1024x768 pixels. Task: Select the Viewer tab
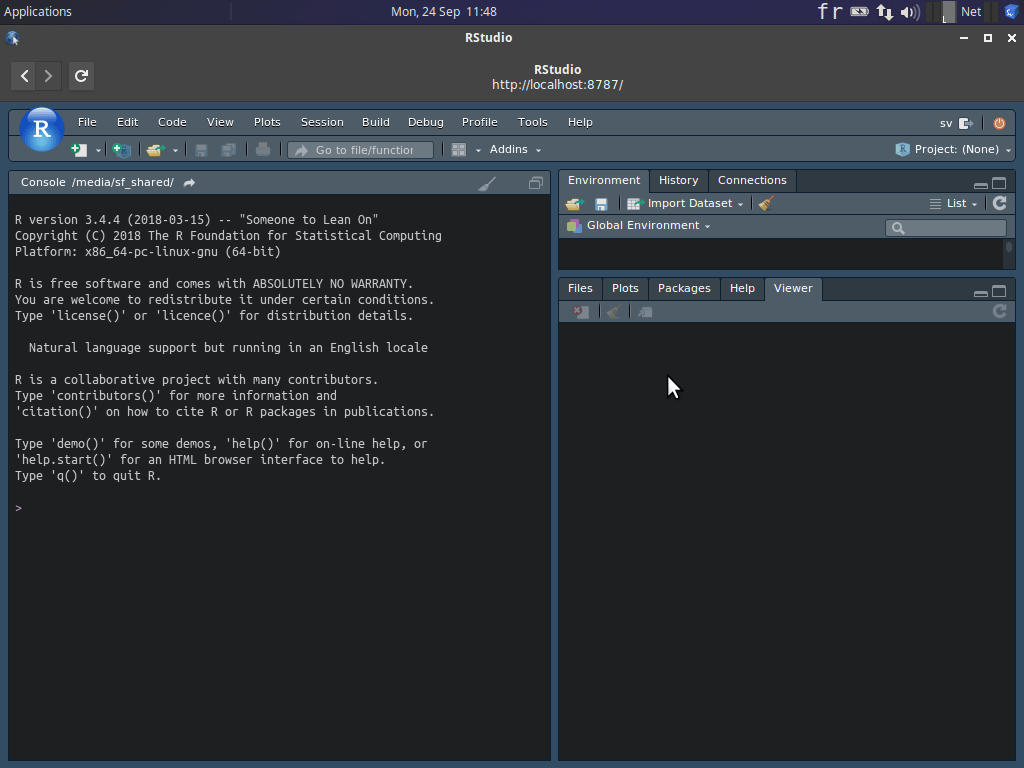(x=793, y=289)
